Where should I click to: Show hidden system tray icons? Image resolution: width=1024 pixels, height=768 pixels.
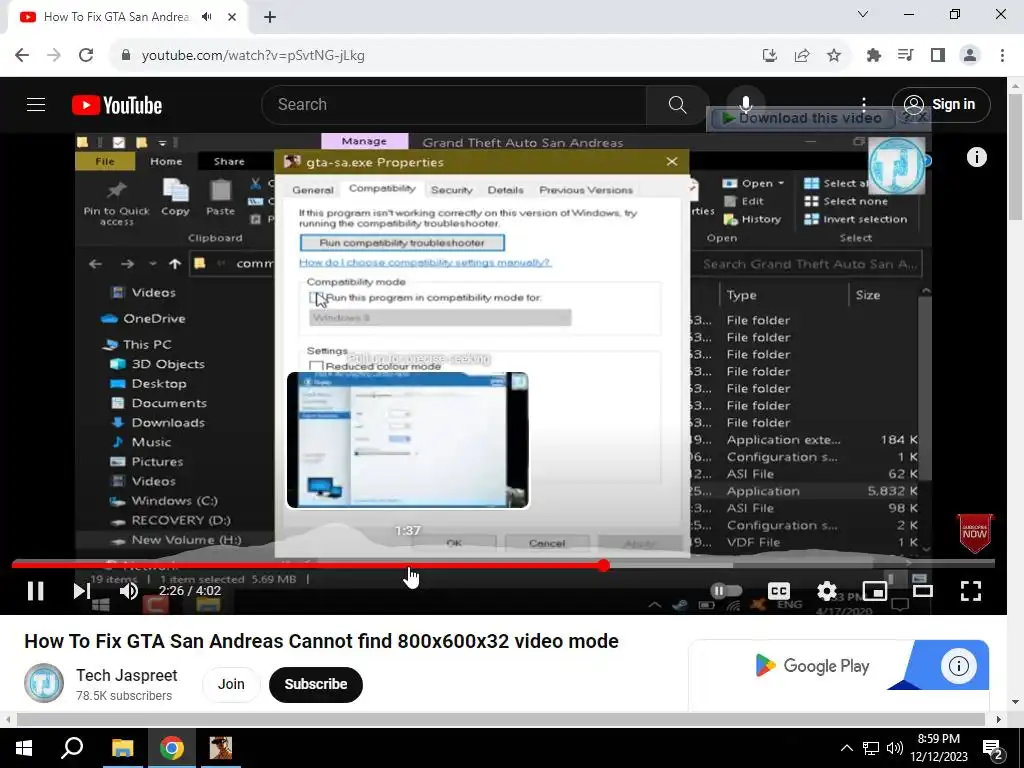pos(846,748)
